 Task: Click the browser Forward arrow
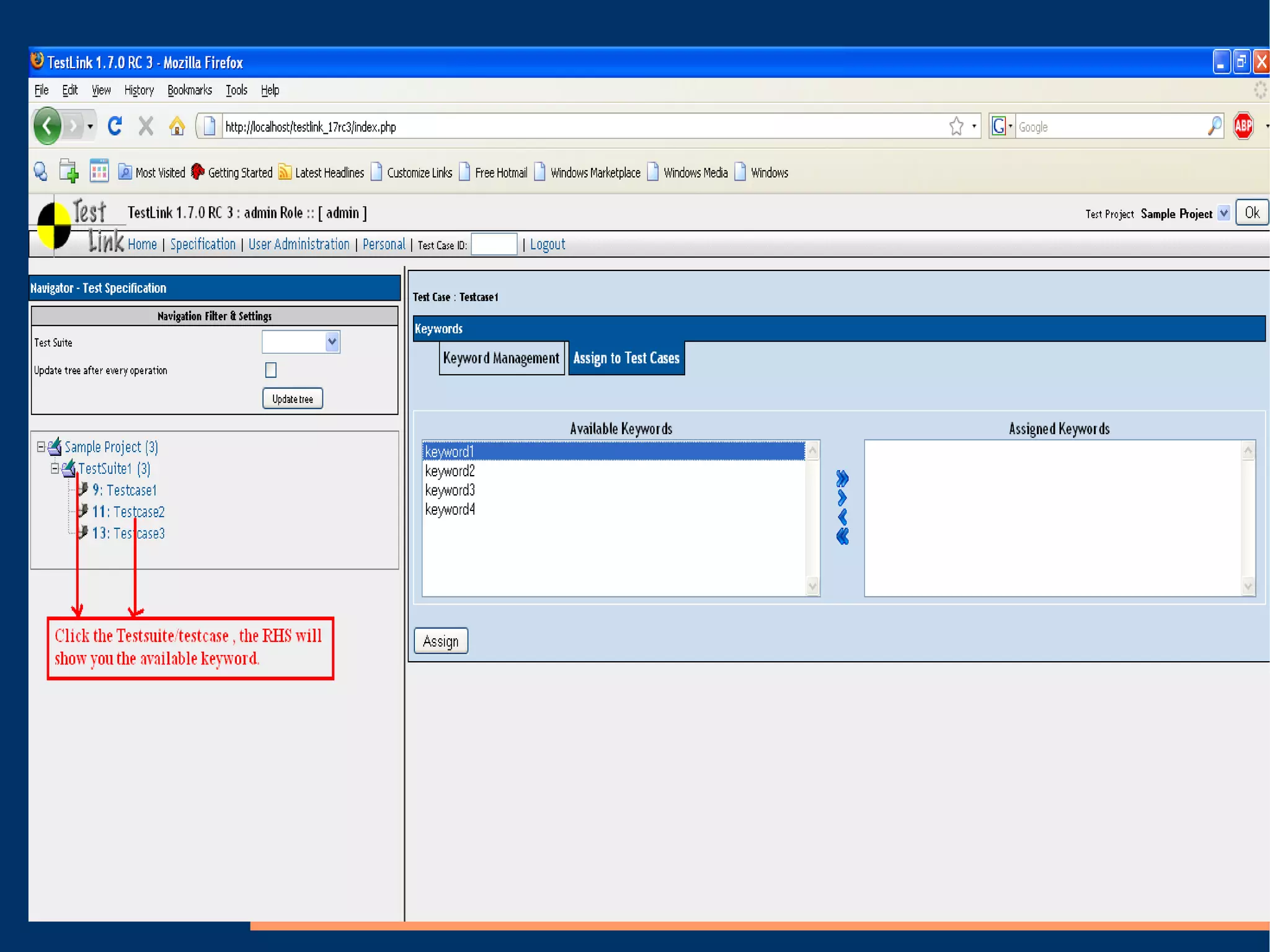(73, 127)
